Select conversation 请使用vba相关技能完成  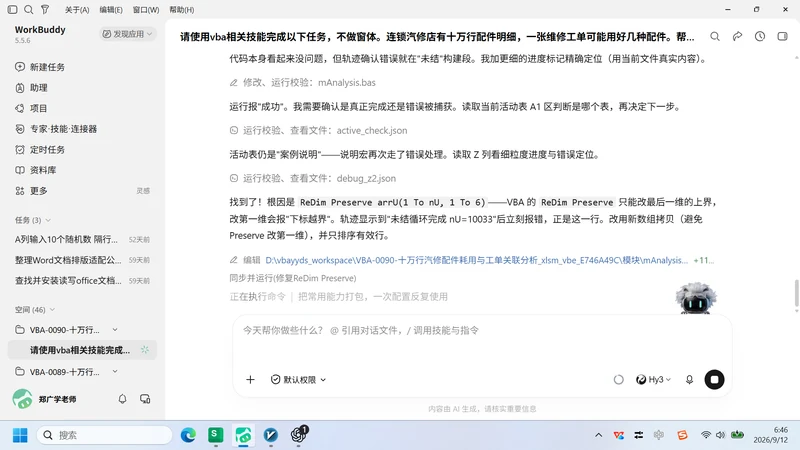[x=82, y=350]
